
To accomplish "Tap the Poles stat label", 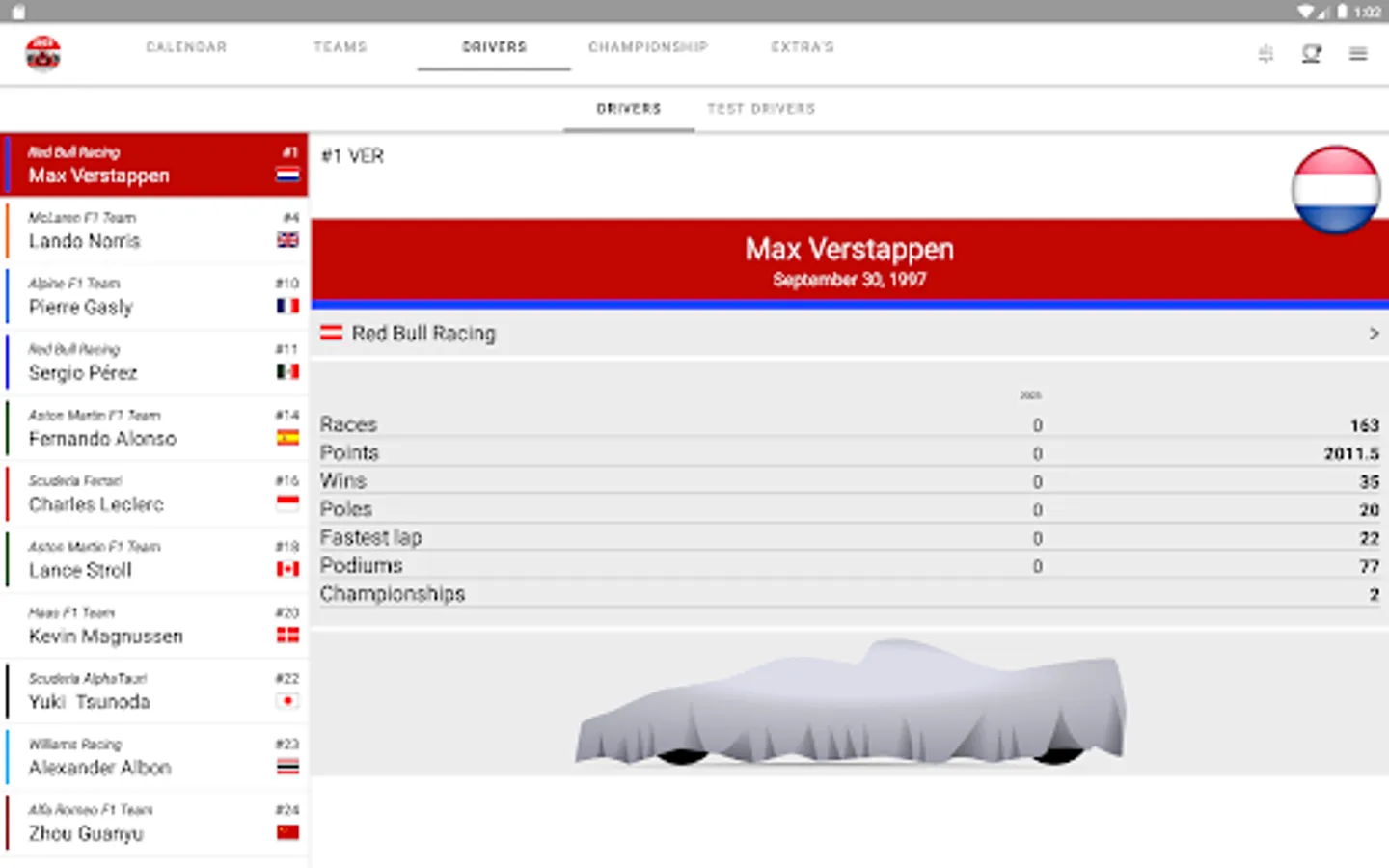I will point(346,509).
